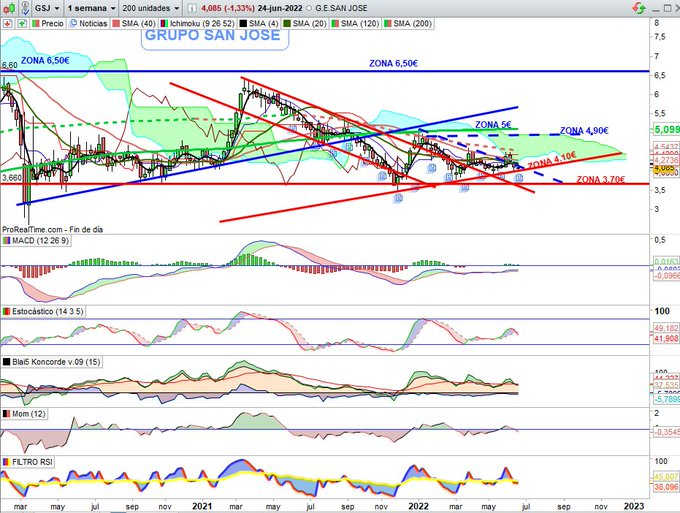Click the Mom (12) panel color icon
680x513 pixels.
pyautogui.click(x=7, y=414)
